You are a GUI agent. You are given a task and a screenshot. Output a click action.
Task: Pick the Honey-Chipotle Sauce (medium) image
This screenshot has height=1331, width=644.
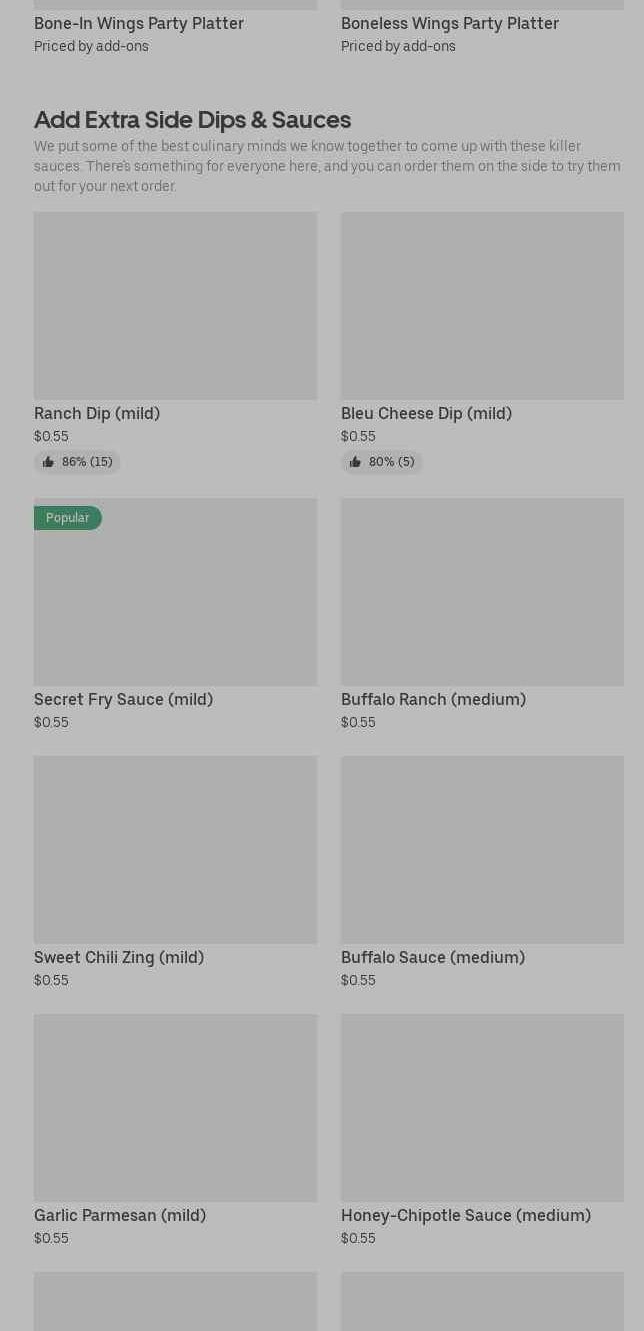[x=482, y=1107]
